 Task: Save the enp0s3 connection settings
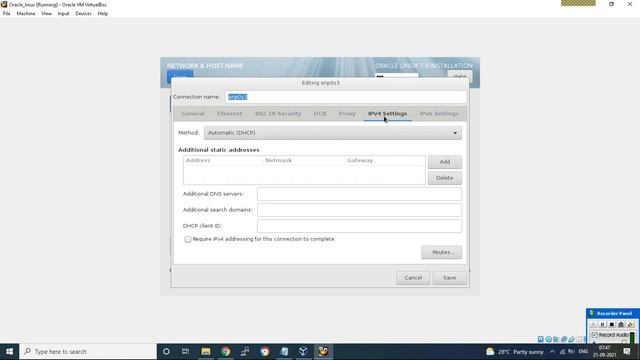(x=449, y=278)
